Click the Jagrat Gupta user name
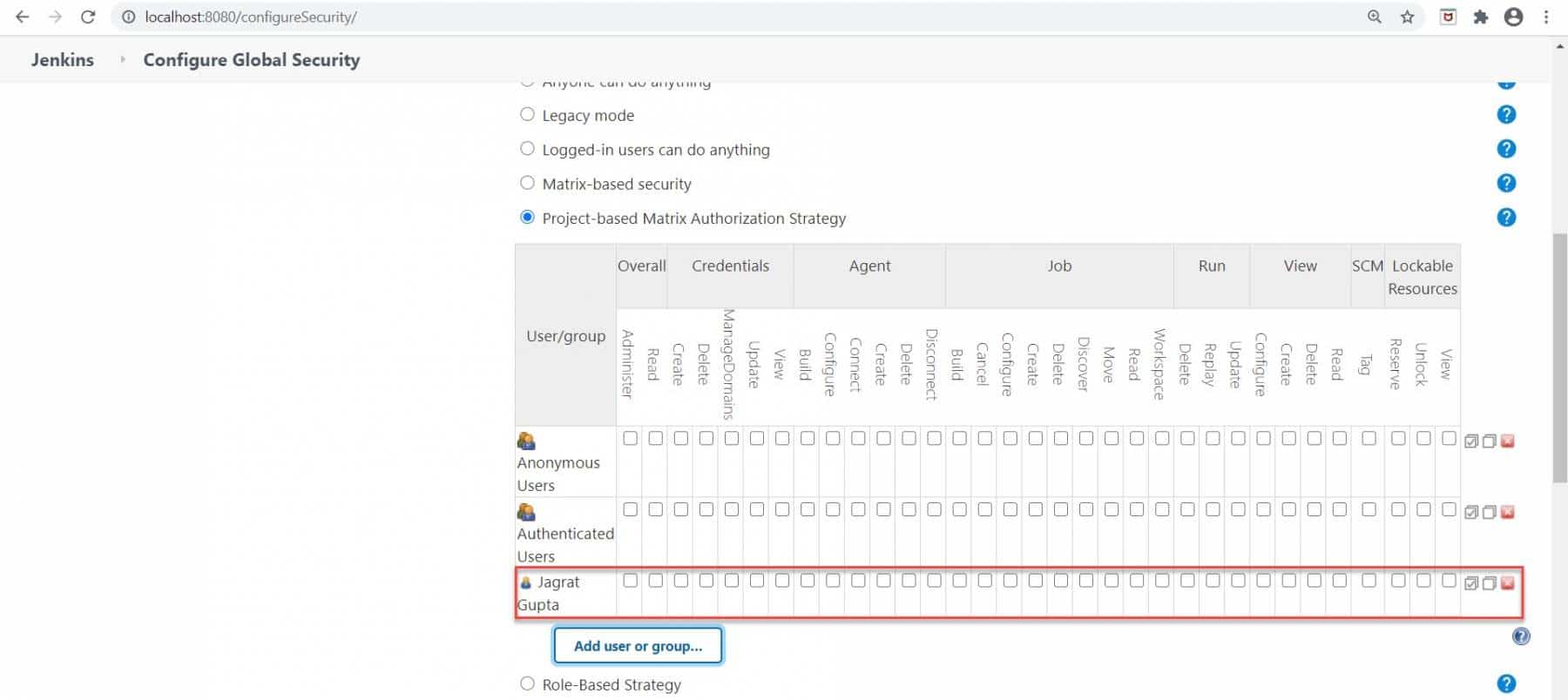Viewport: 1568px width, 700px height. [549, 593]
